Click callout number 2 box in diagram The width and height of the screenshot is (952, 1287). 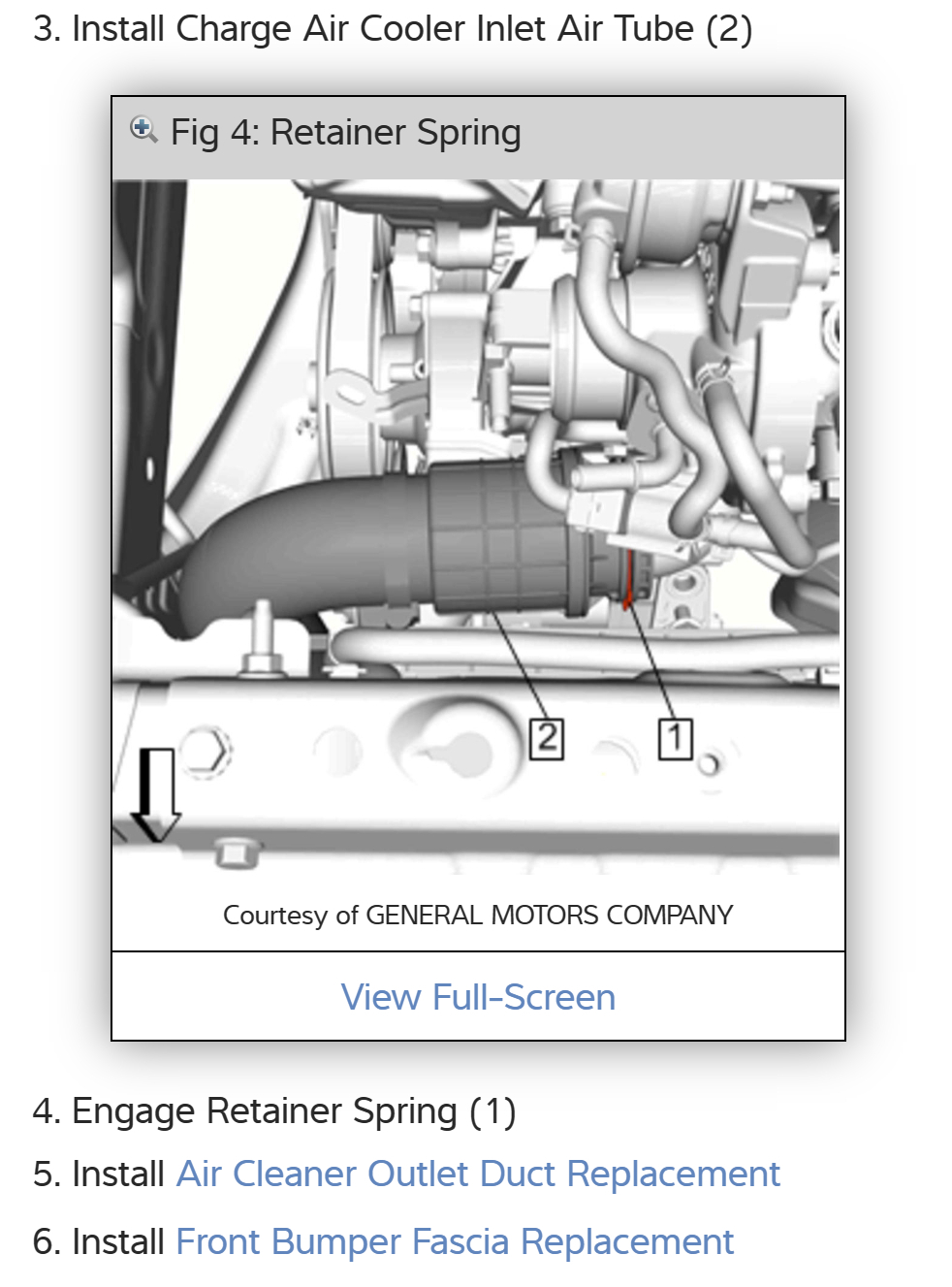coord(547,738)
